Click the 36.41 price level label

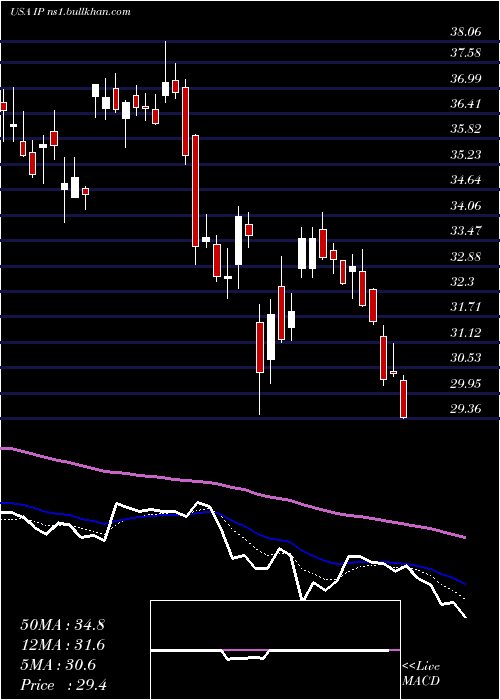click(466, 104)
